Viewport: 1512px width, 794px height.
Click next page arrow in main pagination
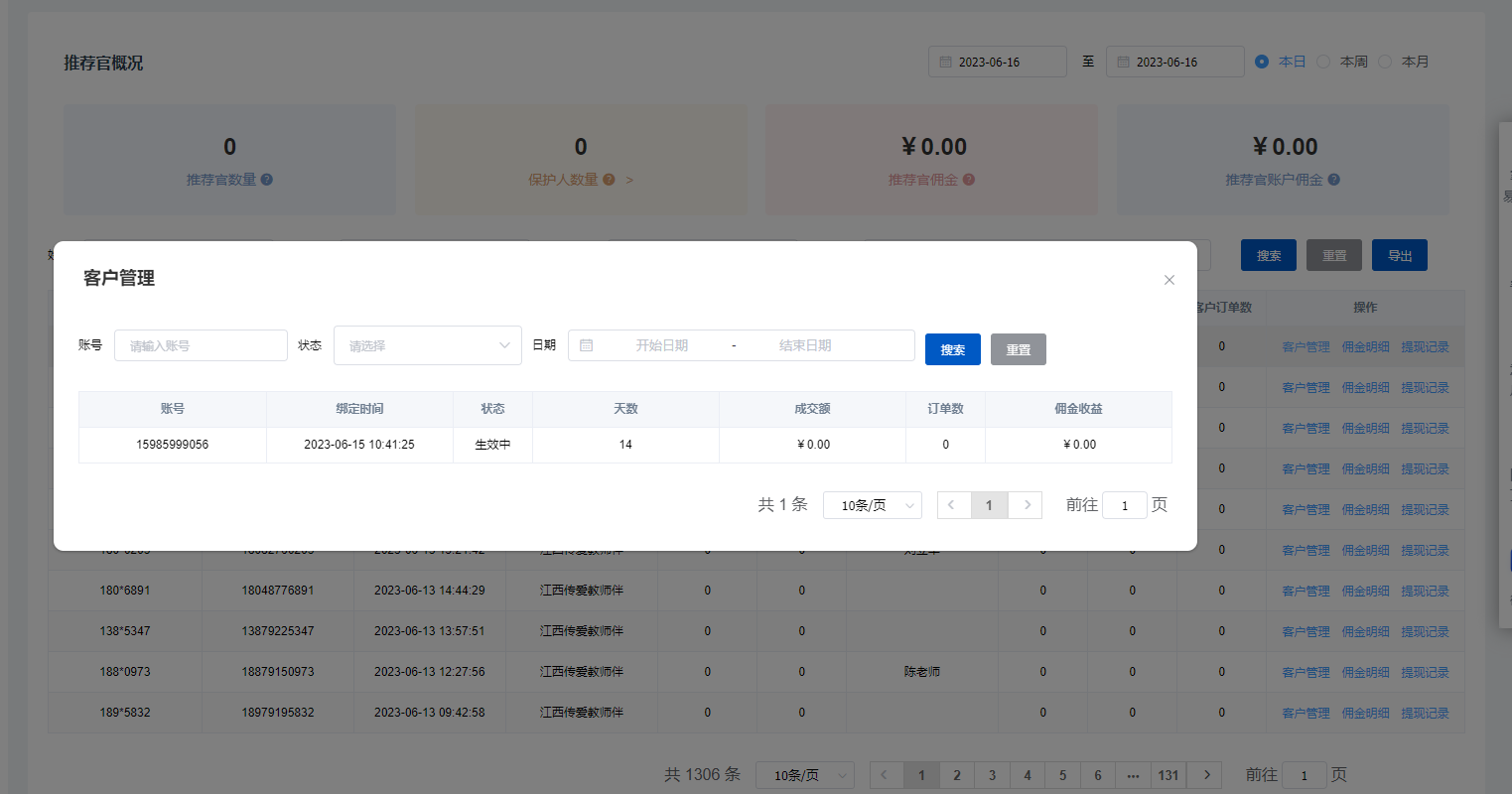coord(1206,775)
